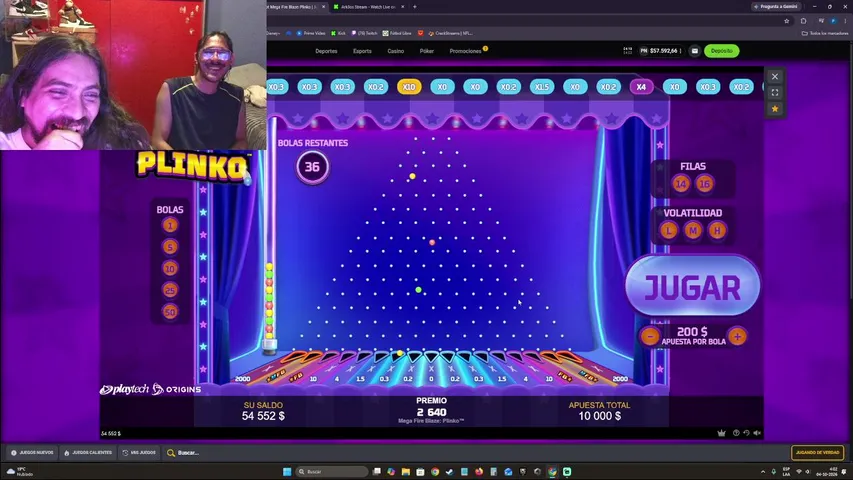The height and width of the screenshot is (480, 853).
Task: Select 10 balls in the Bolas panel
Action: click(170, 269)
